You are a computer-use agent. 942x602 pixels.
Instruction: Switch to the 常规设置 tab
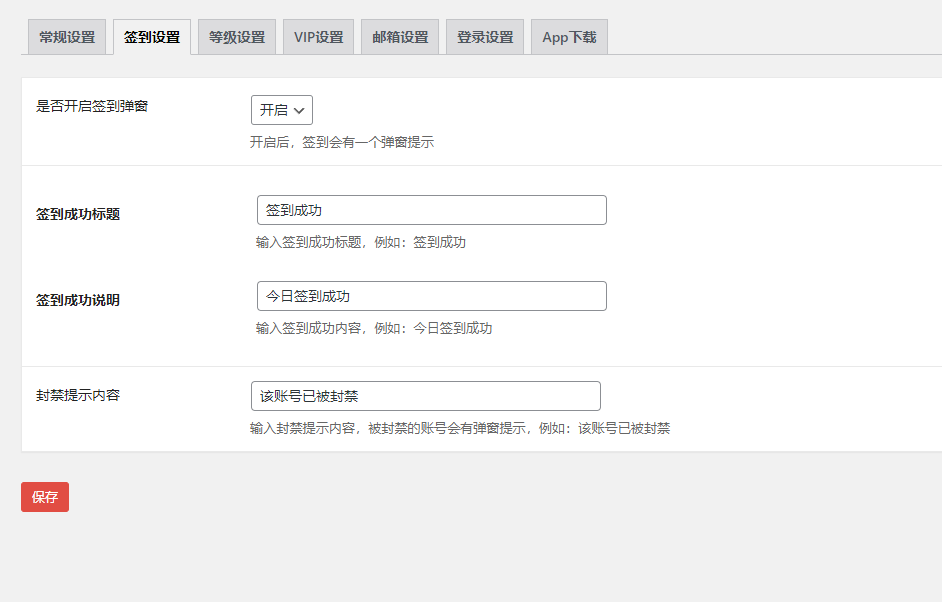click(66, 35)
